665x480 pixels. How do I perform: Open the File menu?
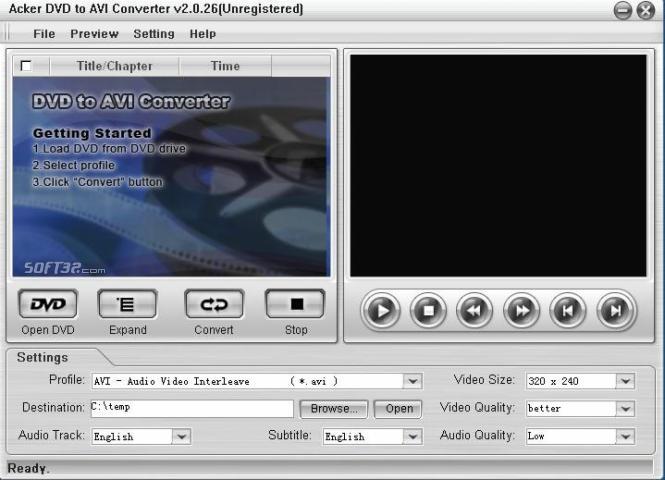(44, 33)
